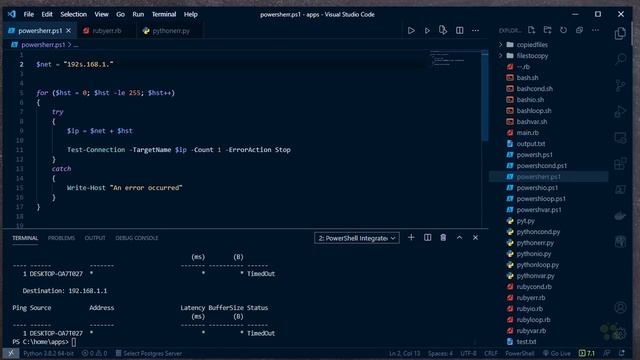This screenshot has height=360, width=640.
Task: Open the File menu
Action: (29, 14)
